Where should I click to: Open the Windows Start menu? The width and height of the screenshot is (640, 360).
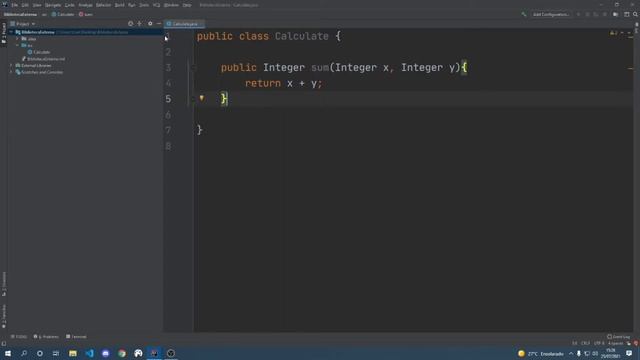point(8,353)
